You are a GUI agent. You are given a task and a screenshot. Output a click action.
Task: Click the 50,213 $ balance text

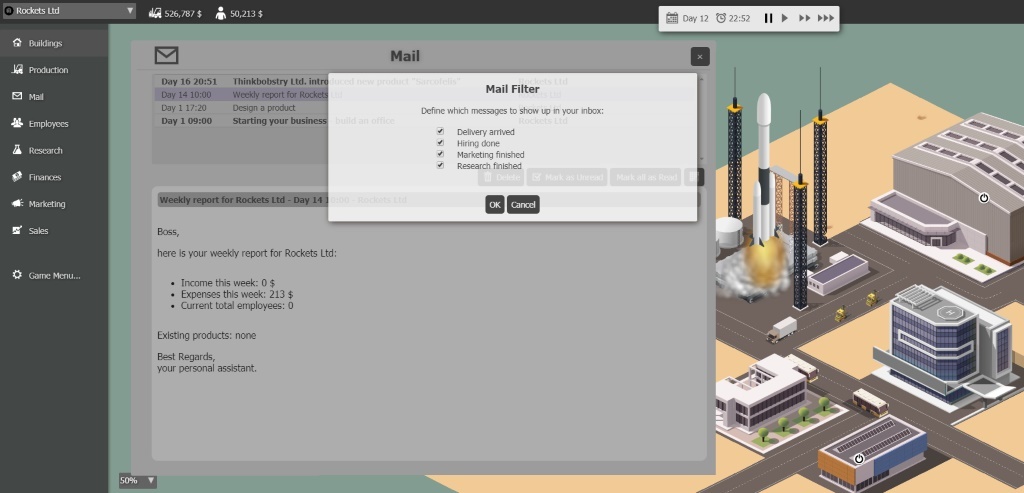tap(248, 13)
